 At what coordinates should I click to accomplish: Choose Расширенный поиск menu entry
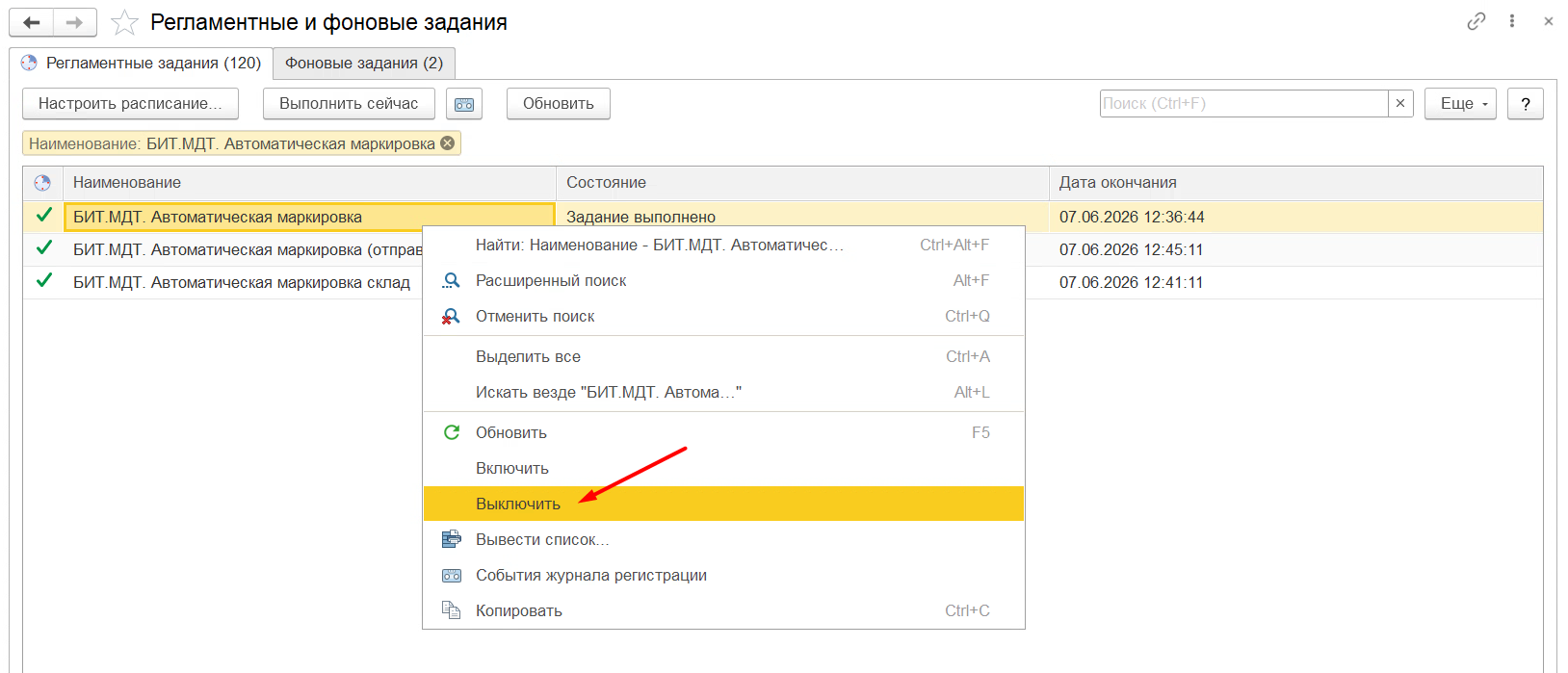tap(723, 280)
